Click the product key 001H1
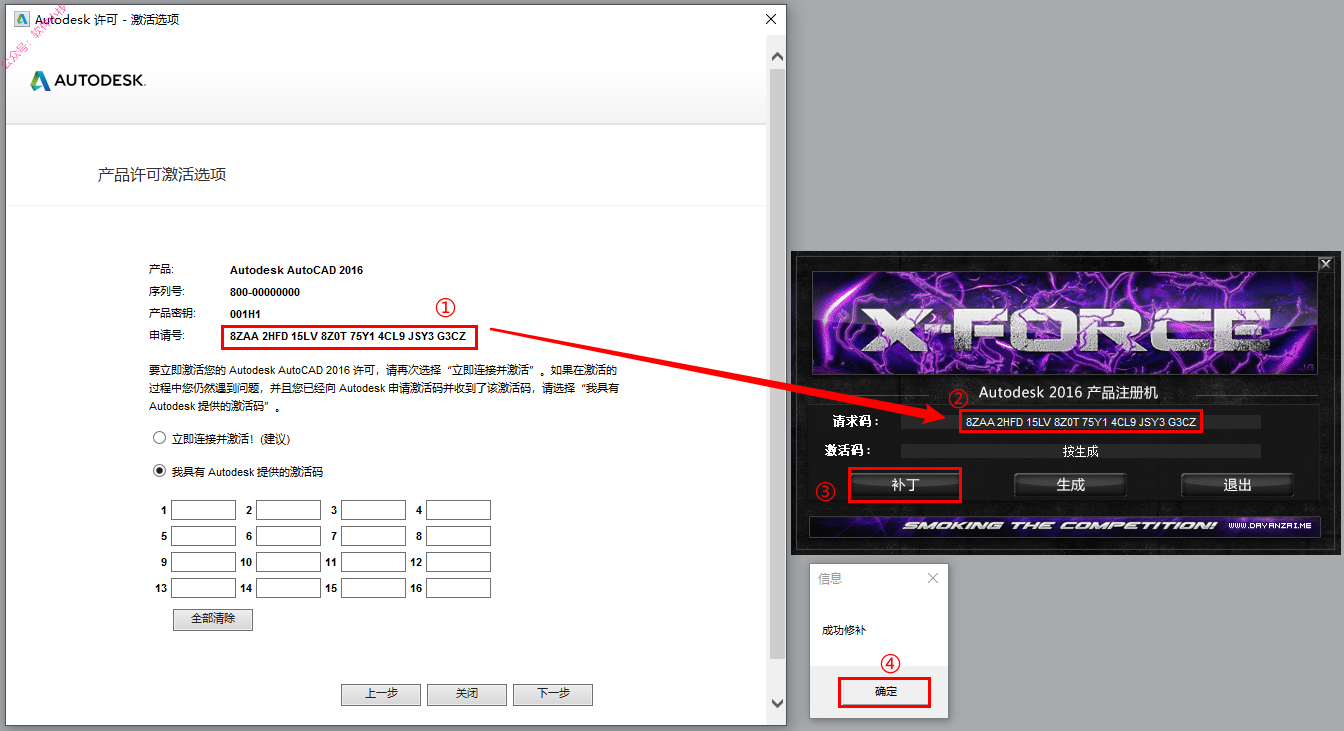 (x=246, y=314)
